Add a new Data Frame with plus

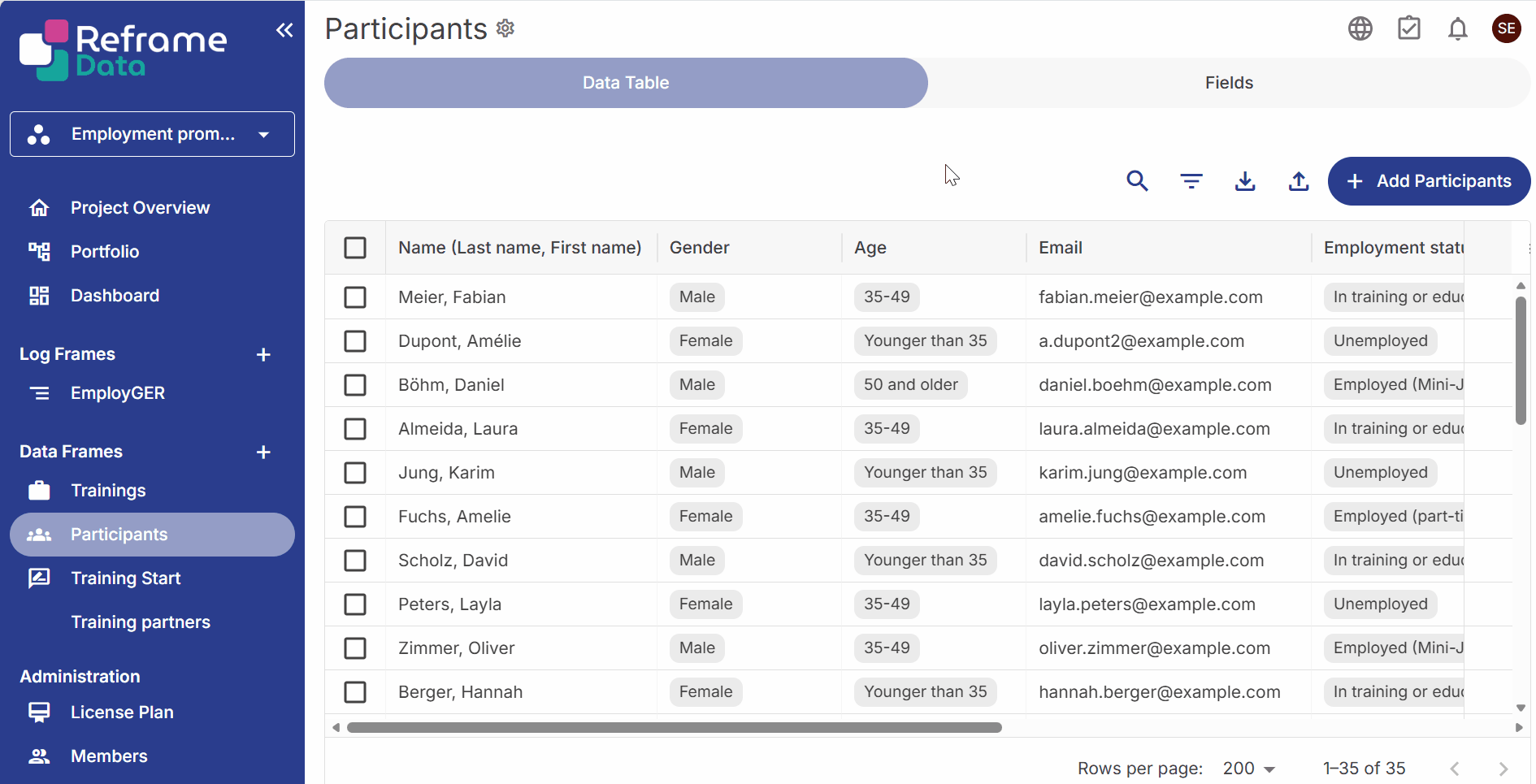(263, 453)
